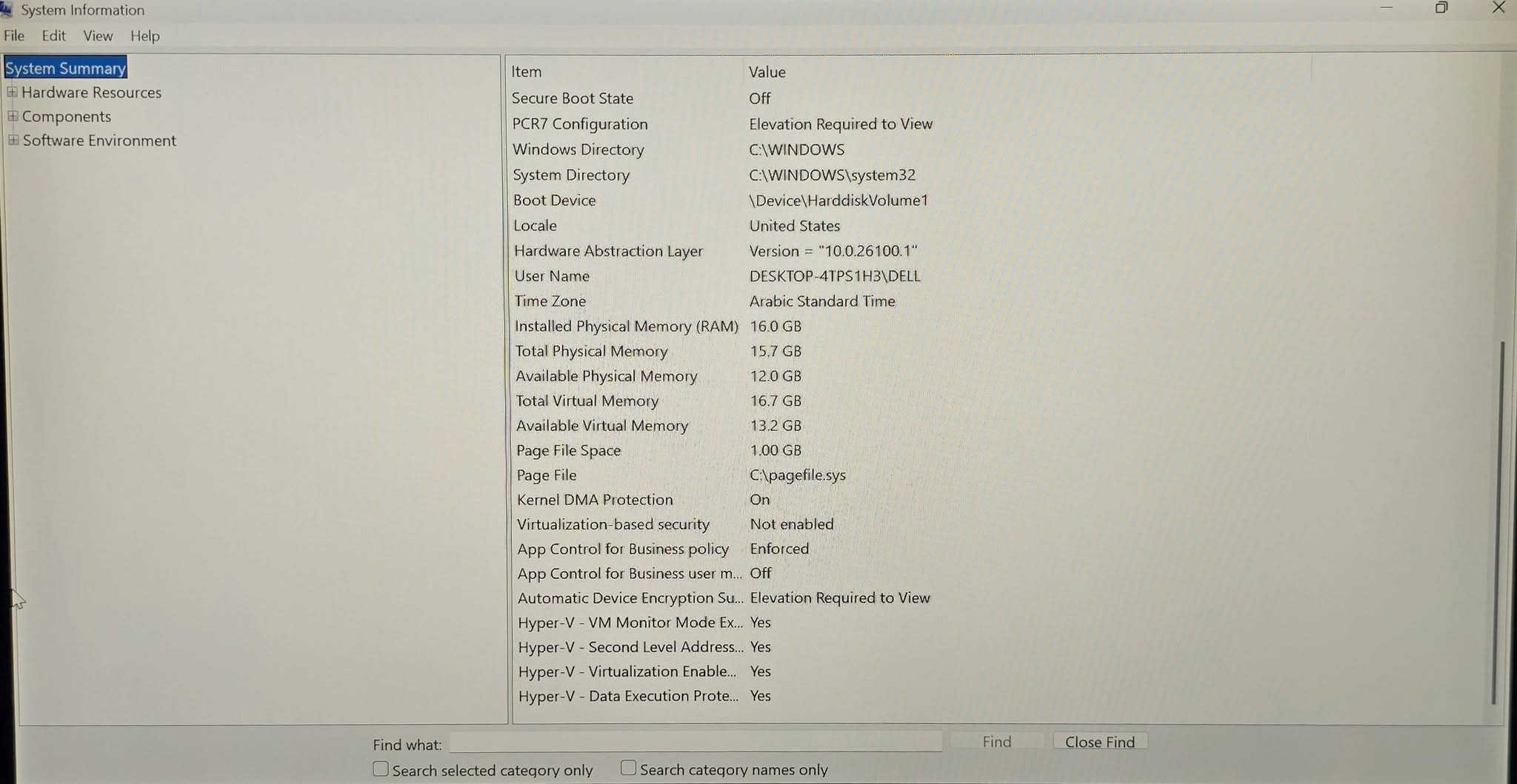1517x784 pixels.
Task: Click the System Information title bar icon
Action: coord(6,10)
